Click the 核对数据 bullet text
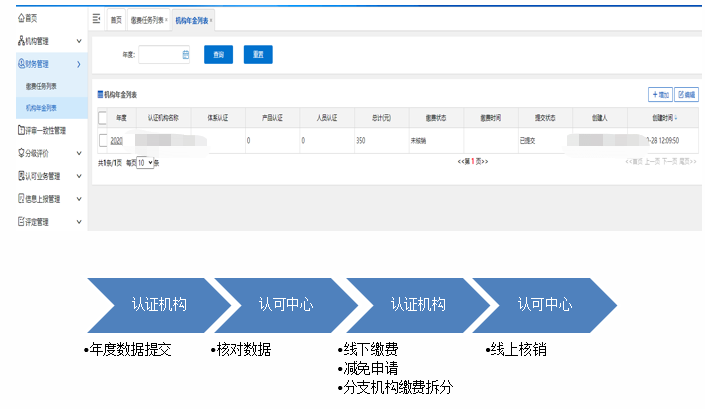This screenshot has height=409, width=705. pyautogui.click(x=244, y=349)
